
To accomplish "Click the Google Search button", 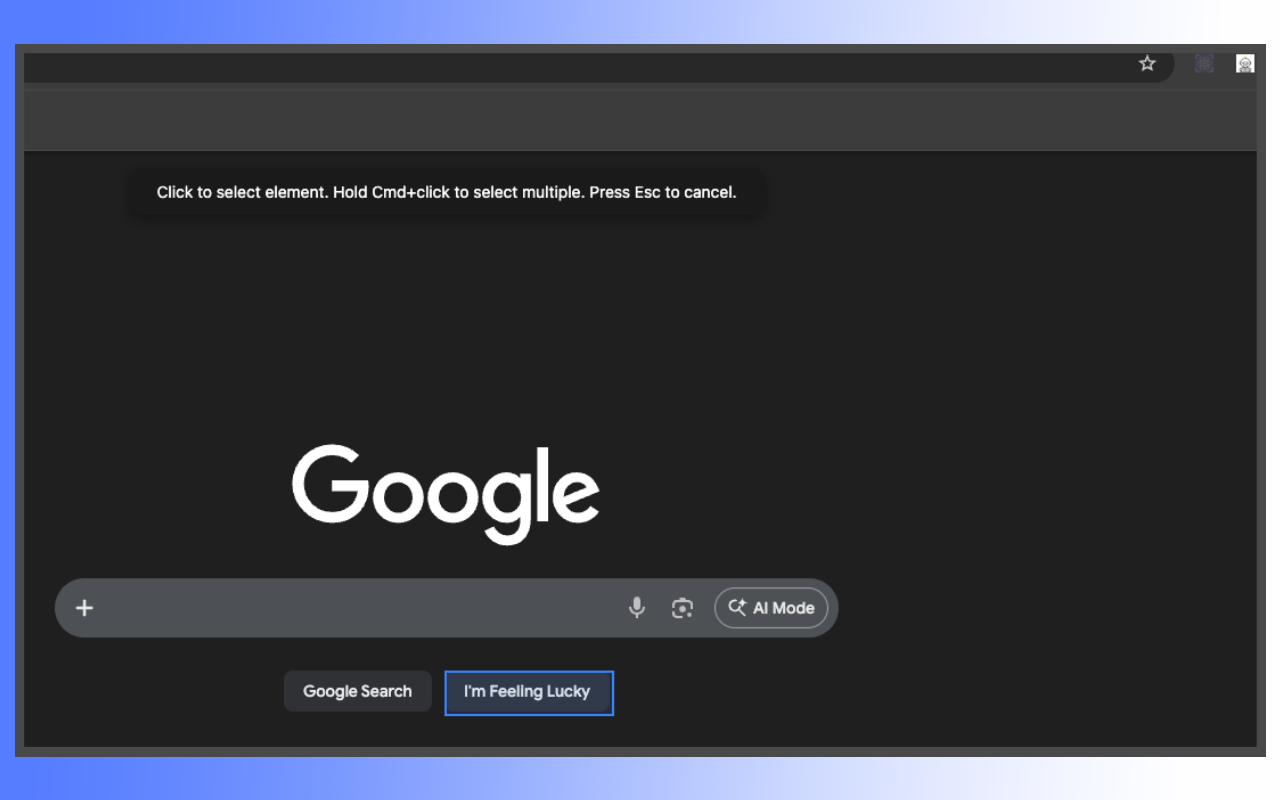I will pos(358,691).
